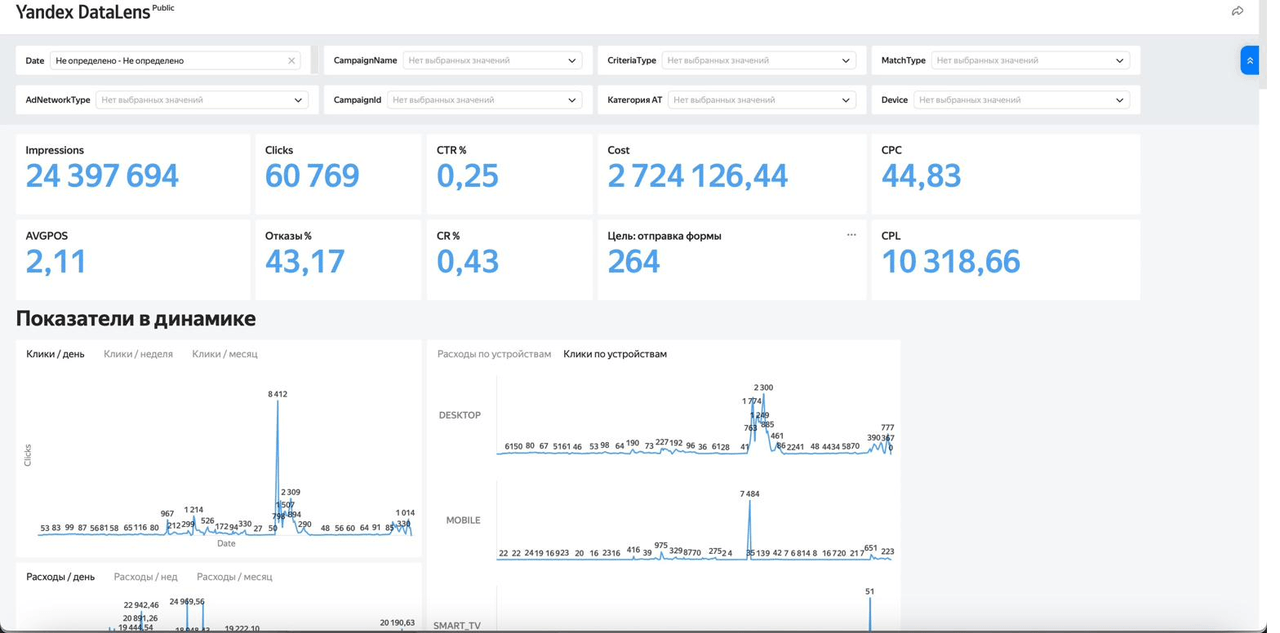Expand the AdNetworkType dropdown

coord(201,100)
